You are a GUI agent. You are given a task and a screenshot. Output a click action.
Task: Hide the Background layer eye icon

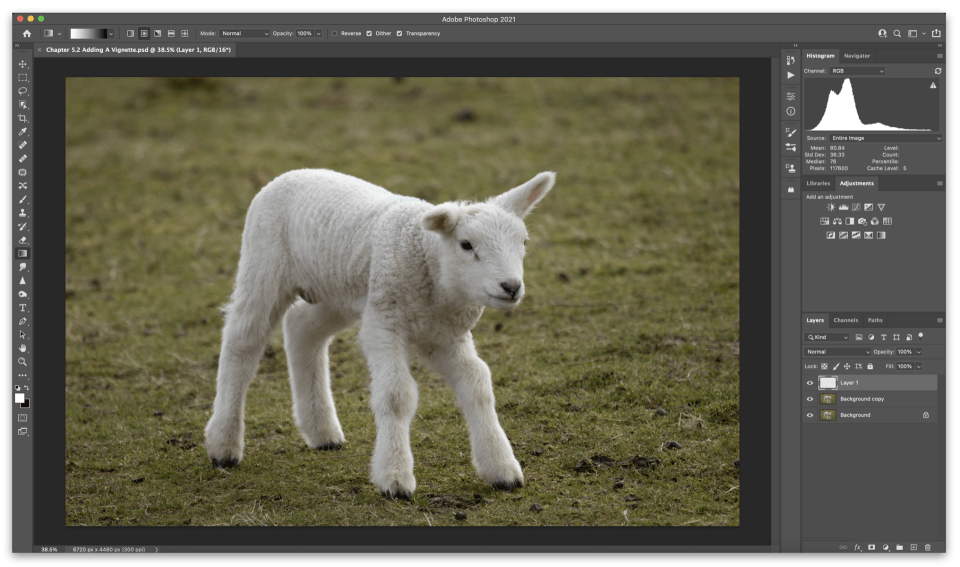tap(809, 415)
